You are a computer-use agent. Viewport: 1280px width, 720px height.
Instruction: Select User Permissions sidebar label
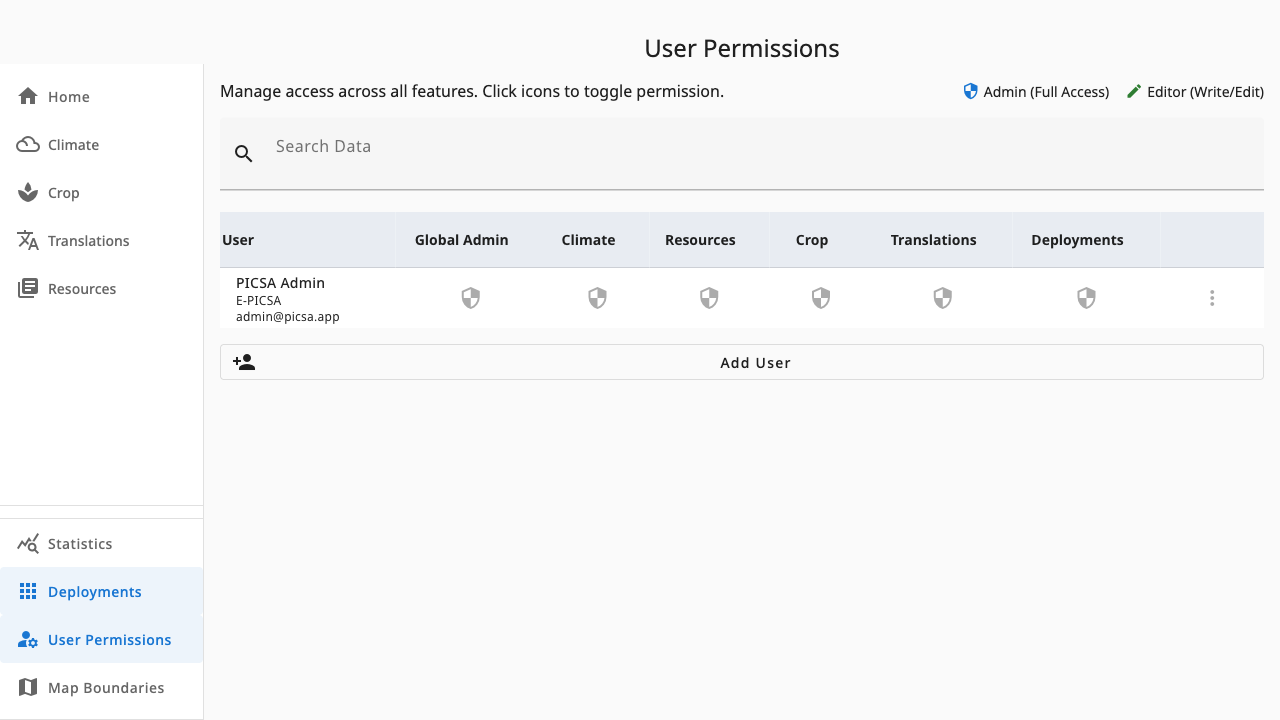(x=110, y=640)
